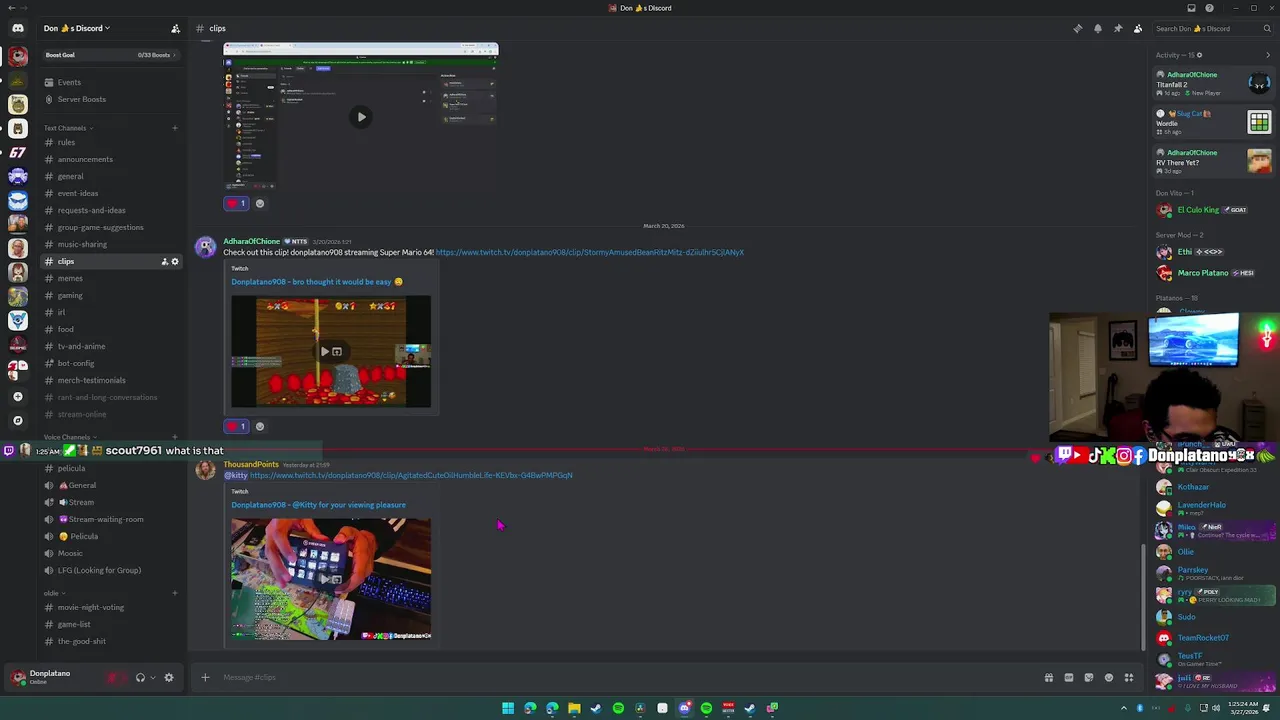The height and width of the screenshot is (720, 1280).
Task: Expand the Activity panel chevron
Action: tap(1268, 55)
